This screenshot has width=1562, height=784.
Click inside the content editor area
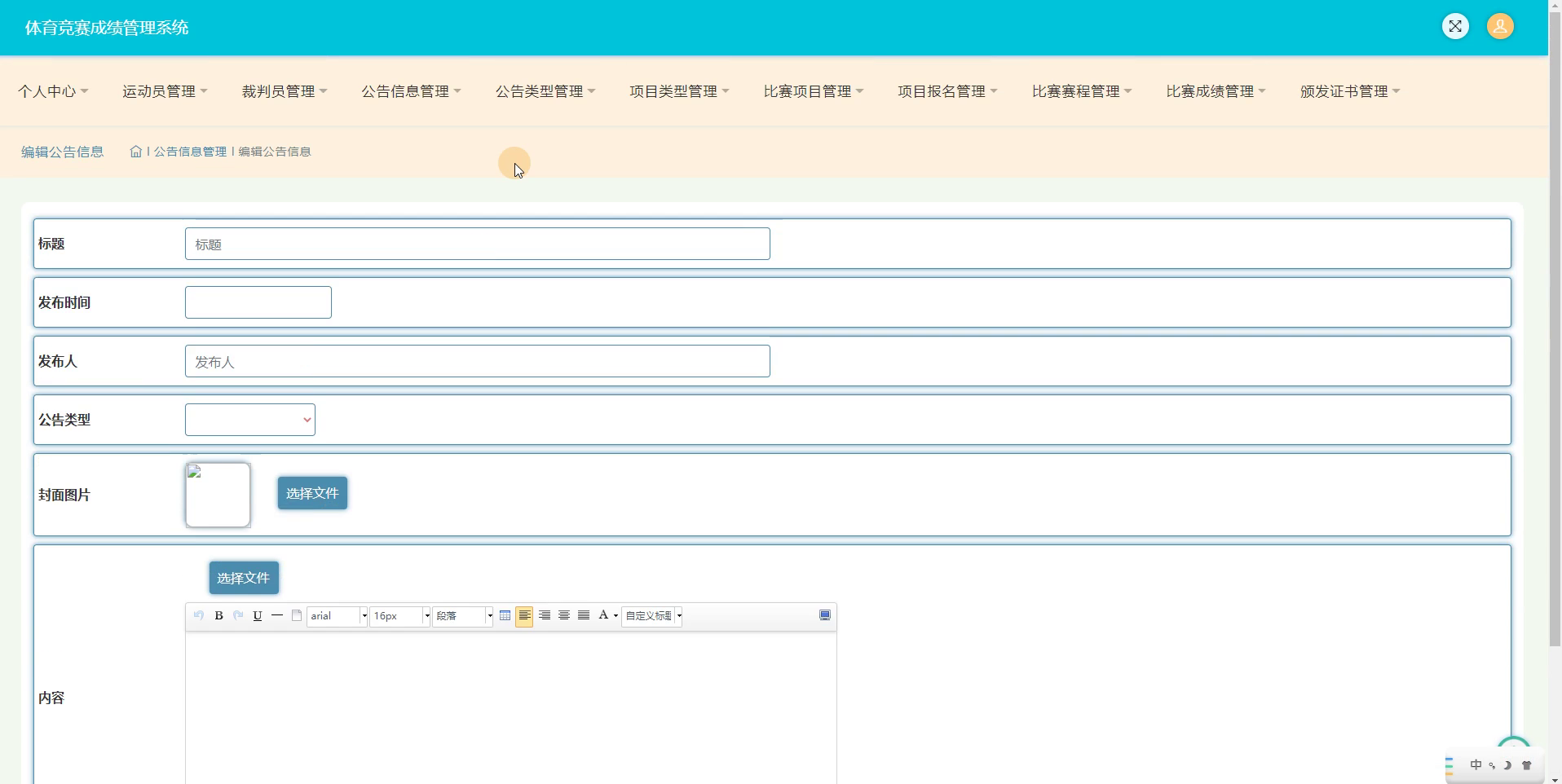coord(511,709)
